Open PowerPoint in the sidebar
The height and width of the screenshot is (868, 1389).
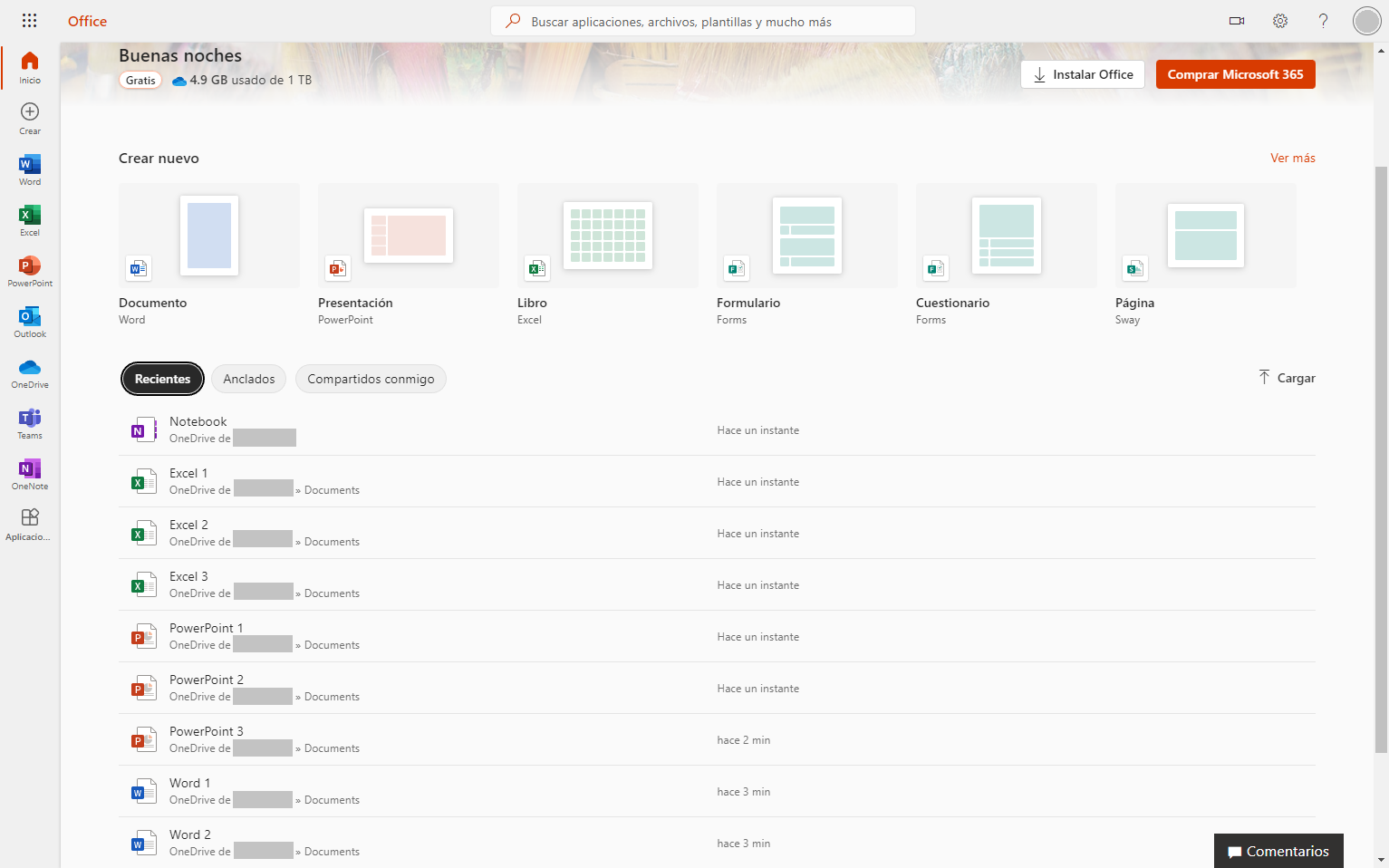coord(30,270)
